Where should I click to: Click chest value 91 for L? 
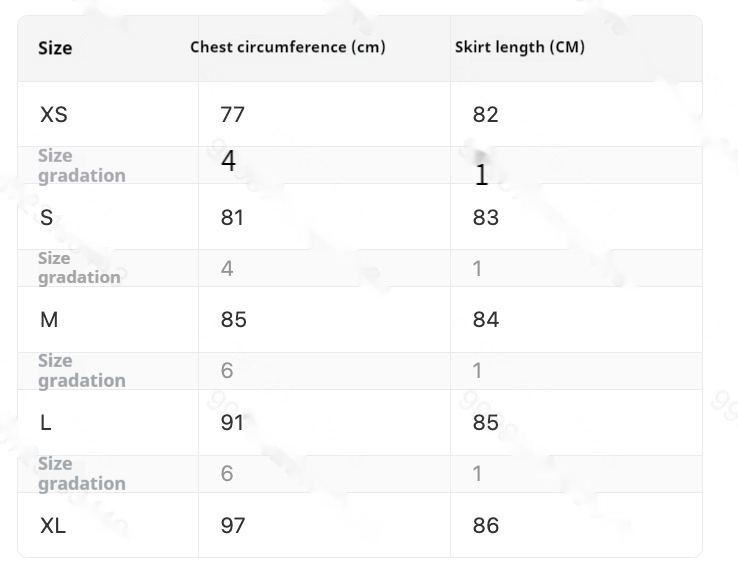click(x=233, y=423)
